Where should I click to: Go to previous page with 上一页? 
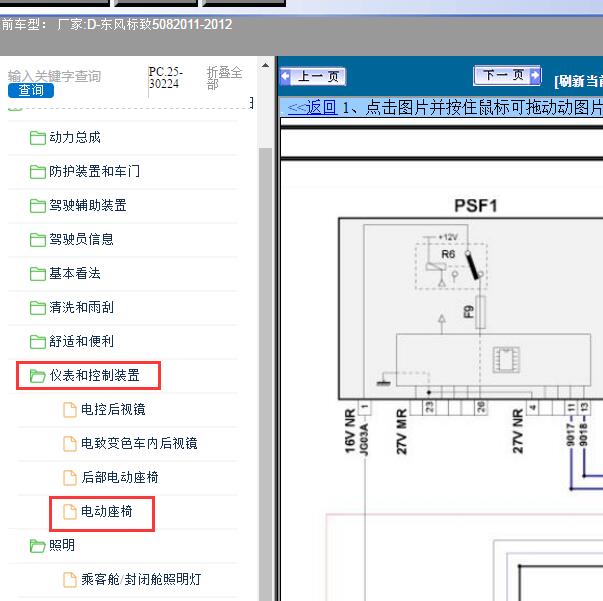(x=313, y=77)
